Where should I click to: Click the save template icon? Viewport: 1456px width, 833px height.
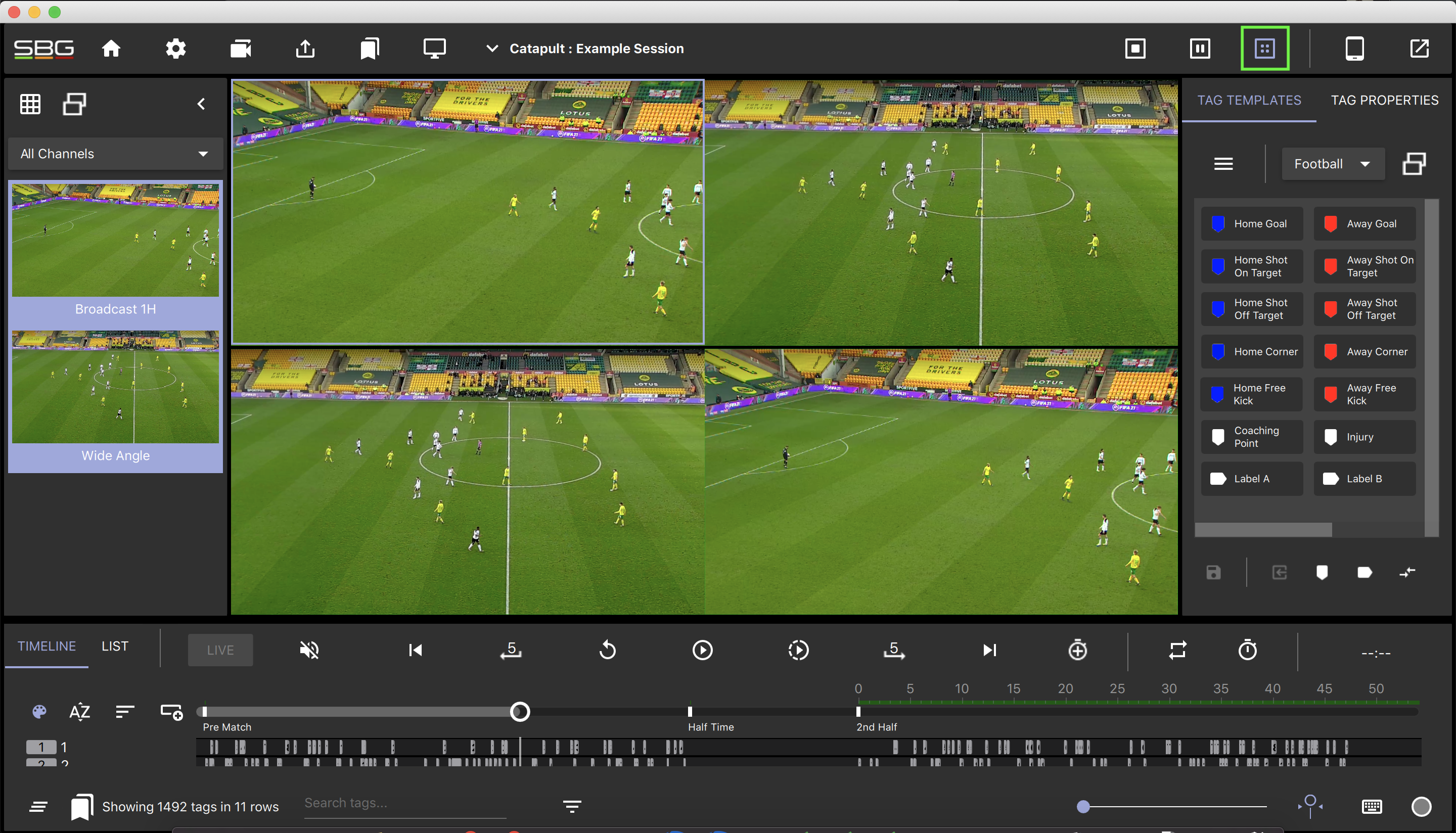pos(1213,572)
